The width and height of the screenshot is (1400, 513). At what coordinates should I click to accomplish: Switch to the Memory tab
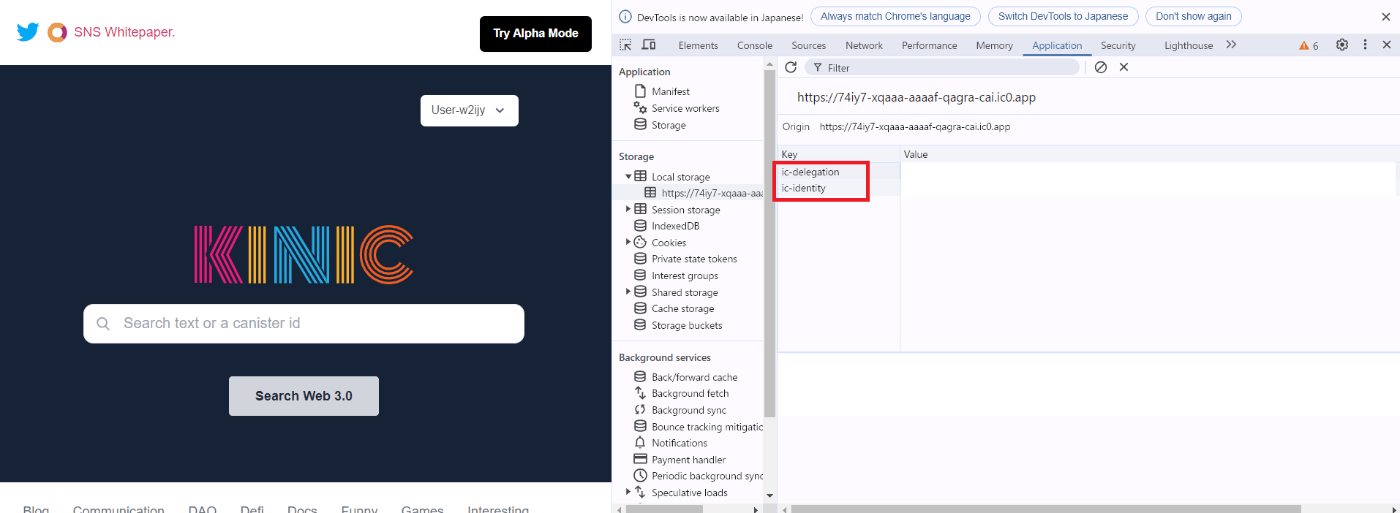pos(994,46)
